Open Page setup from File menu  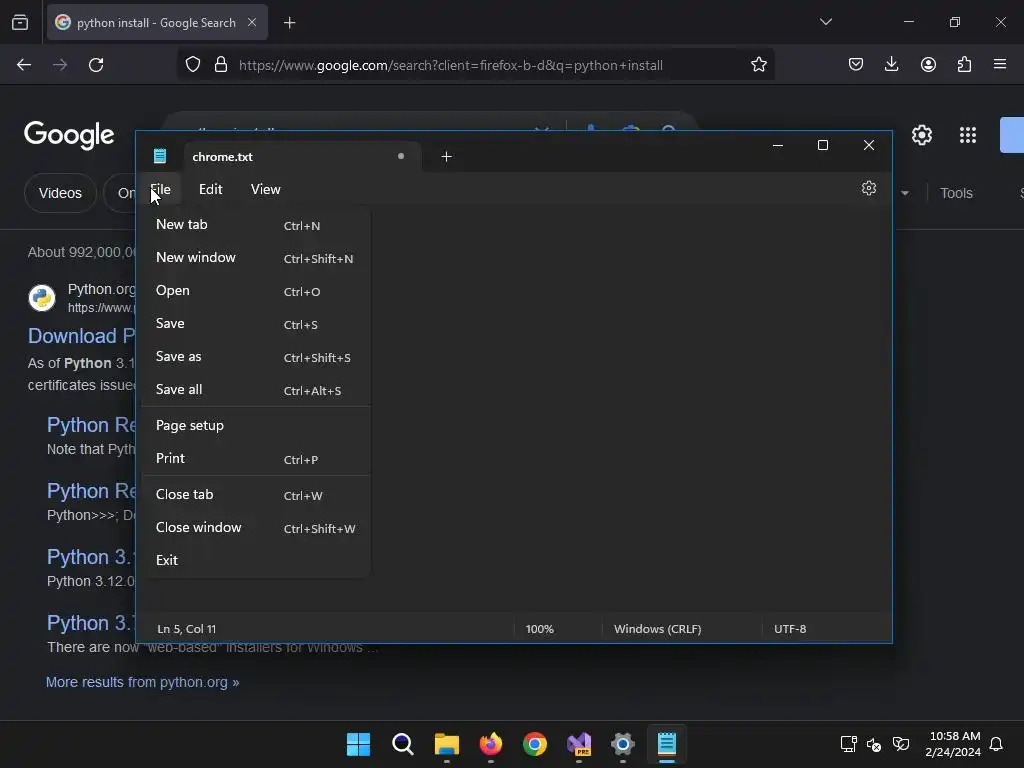[x=255, y=426]
